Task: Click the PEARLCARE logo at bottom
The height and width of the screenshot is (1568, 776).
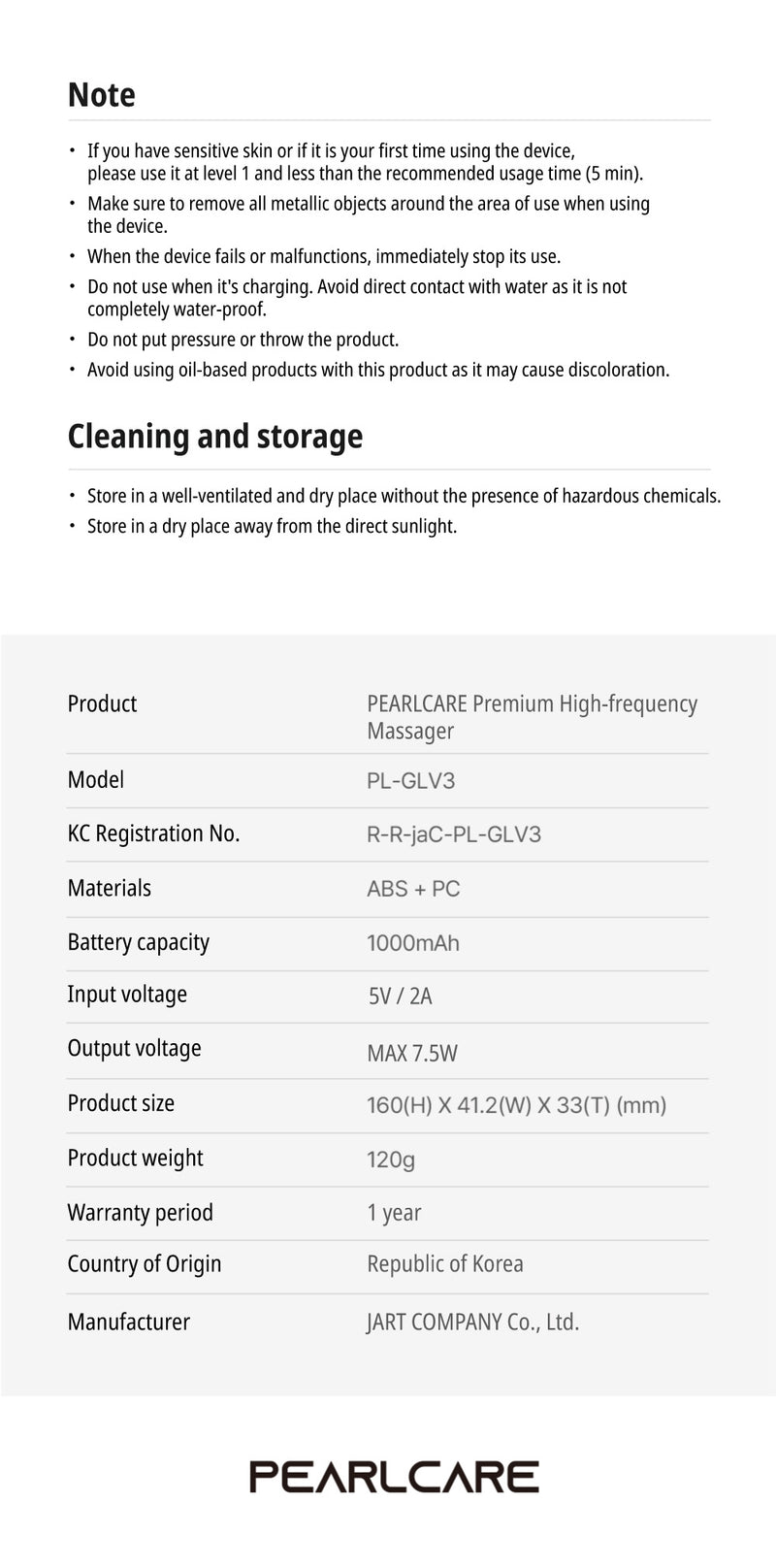Action: click(394, 1476)
